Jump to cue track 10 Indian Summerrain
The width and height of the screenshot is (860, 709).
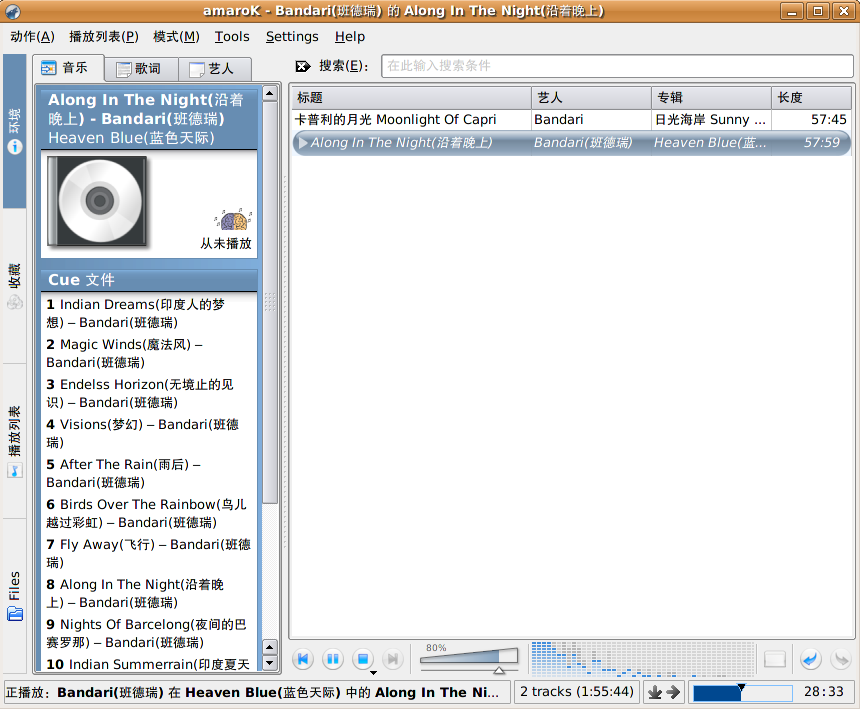148,664
